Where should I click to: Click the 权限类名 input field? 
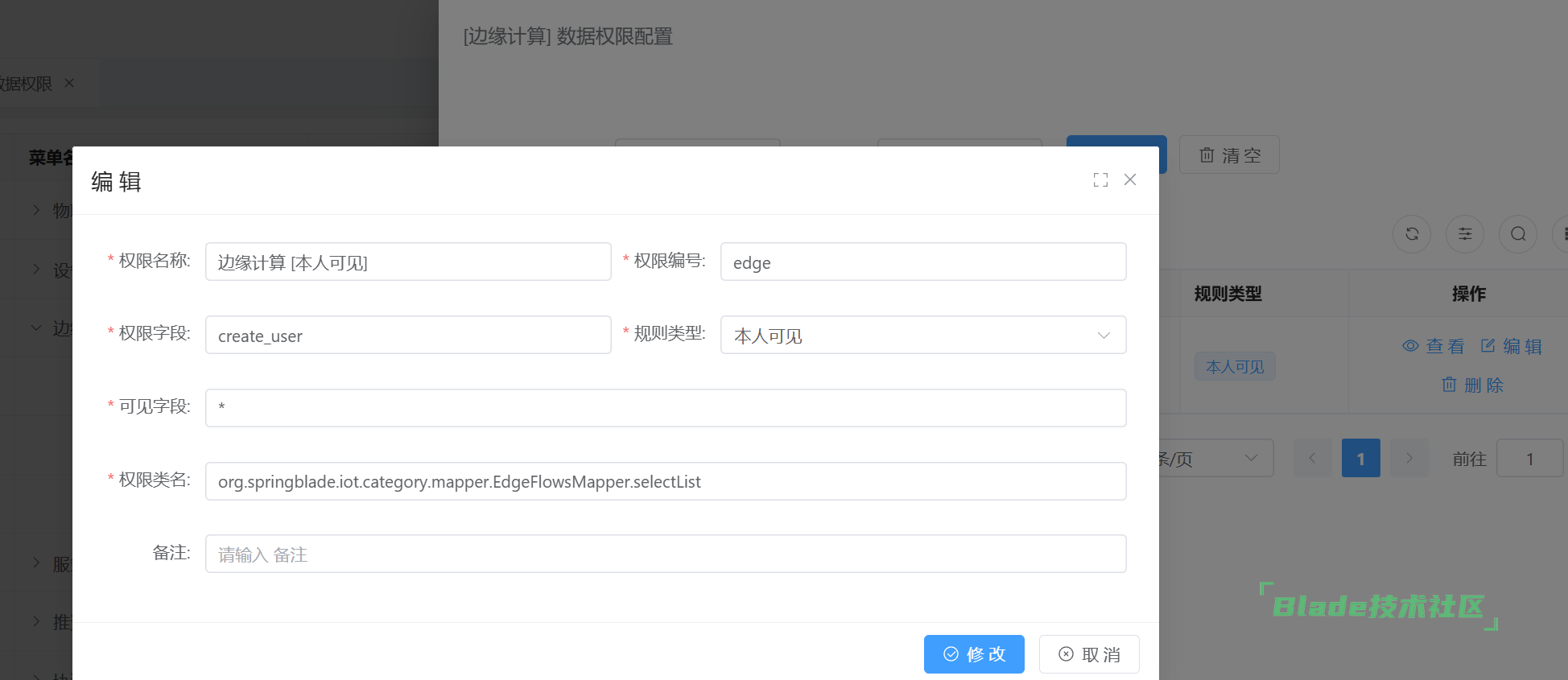click(x=665, y=482)
